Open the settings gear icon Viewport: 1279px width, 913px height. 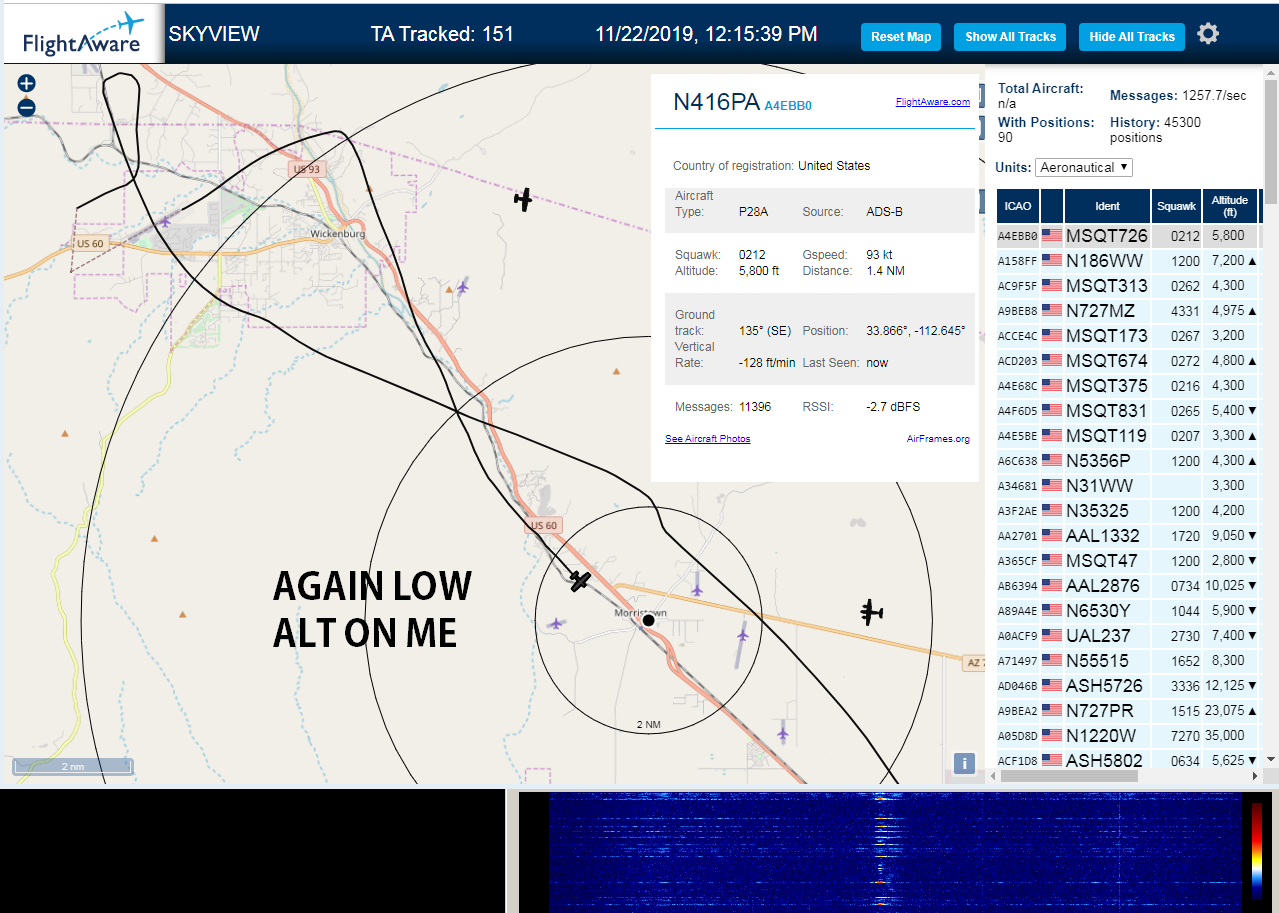tap(1208, 34)
